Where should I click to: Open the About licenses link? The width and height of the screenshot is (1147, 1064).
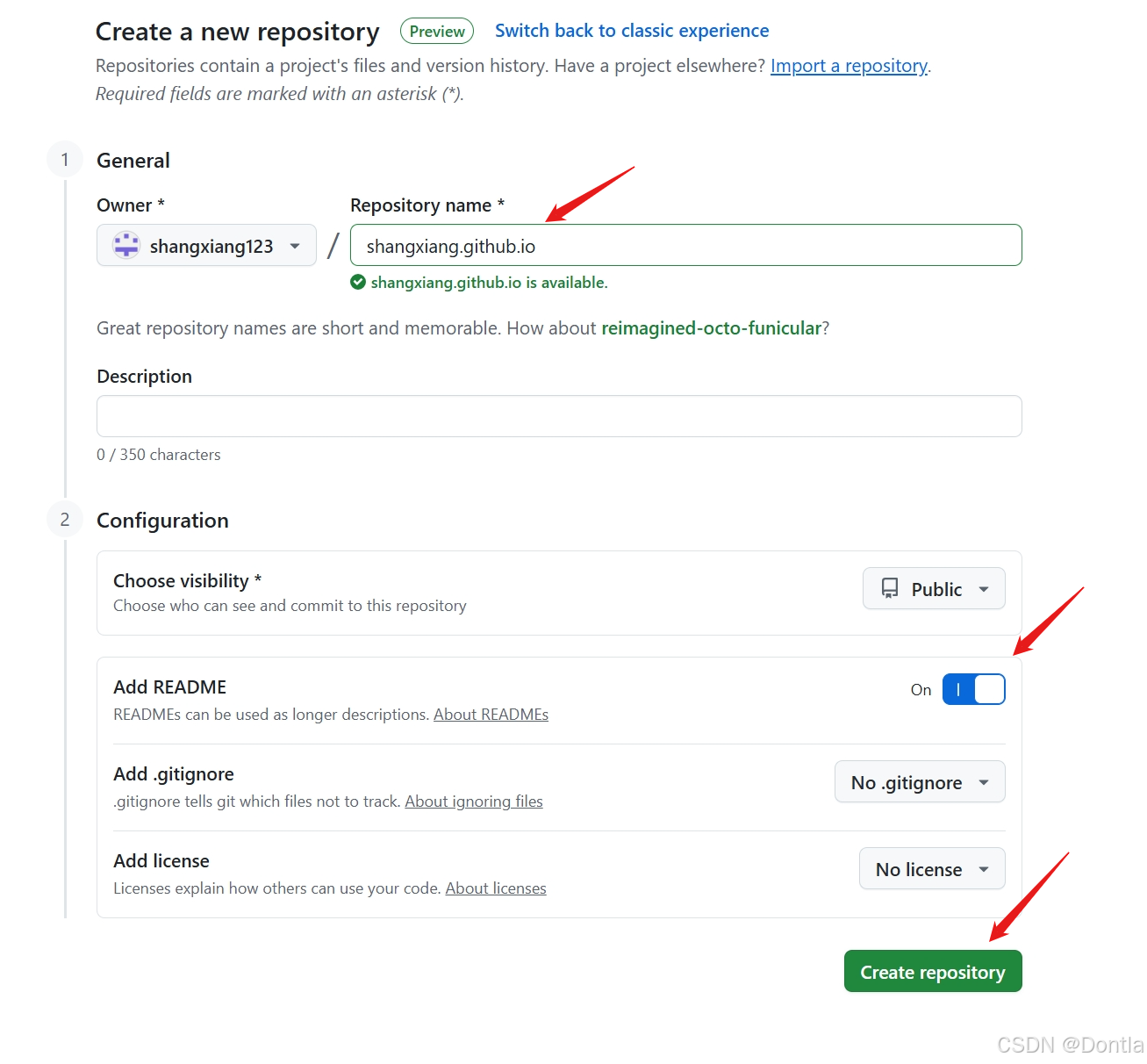click(x=496, y=888)
